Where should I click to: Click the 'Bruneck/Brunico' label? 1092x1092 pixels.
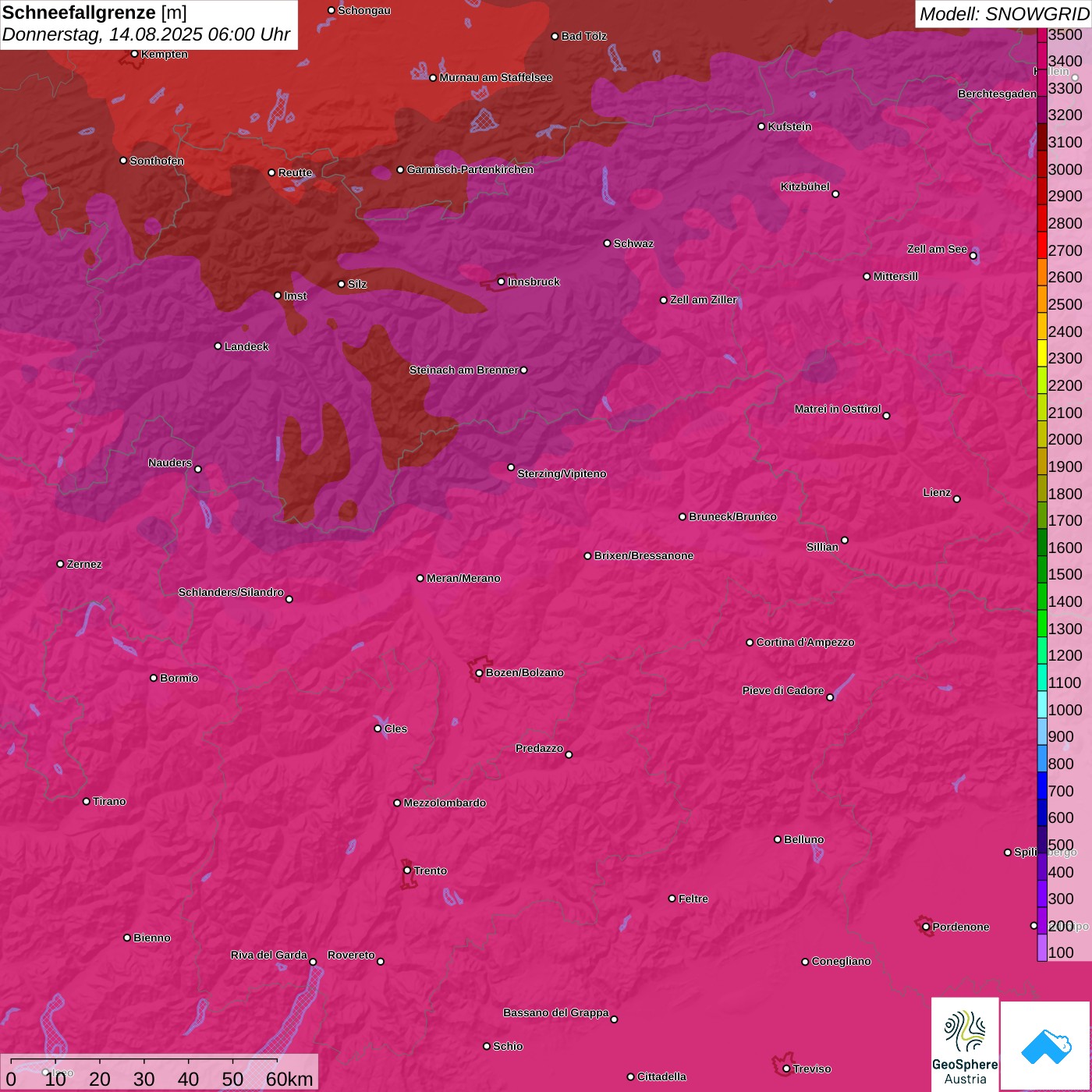732,516
